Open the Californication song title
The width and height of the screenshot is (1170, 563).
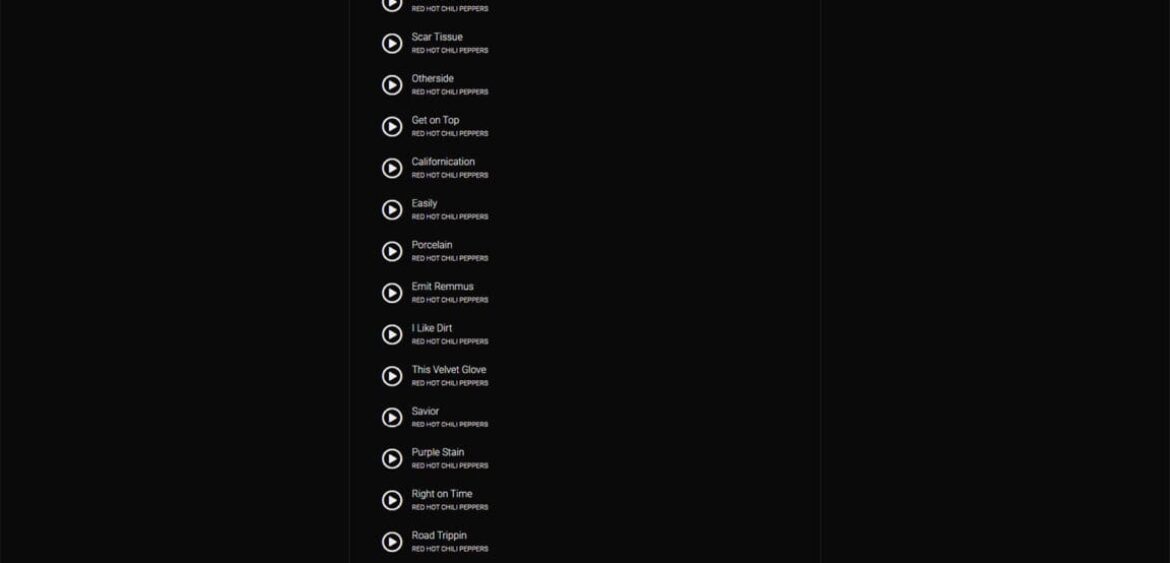[x=443, y=162]
